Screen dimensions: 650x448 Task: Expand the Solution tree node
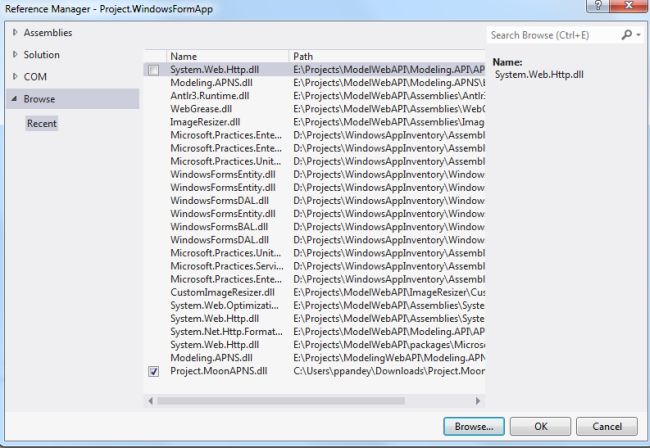(x=15, y=54)
